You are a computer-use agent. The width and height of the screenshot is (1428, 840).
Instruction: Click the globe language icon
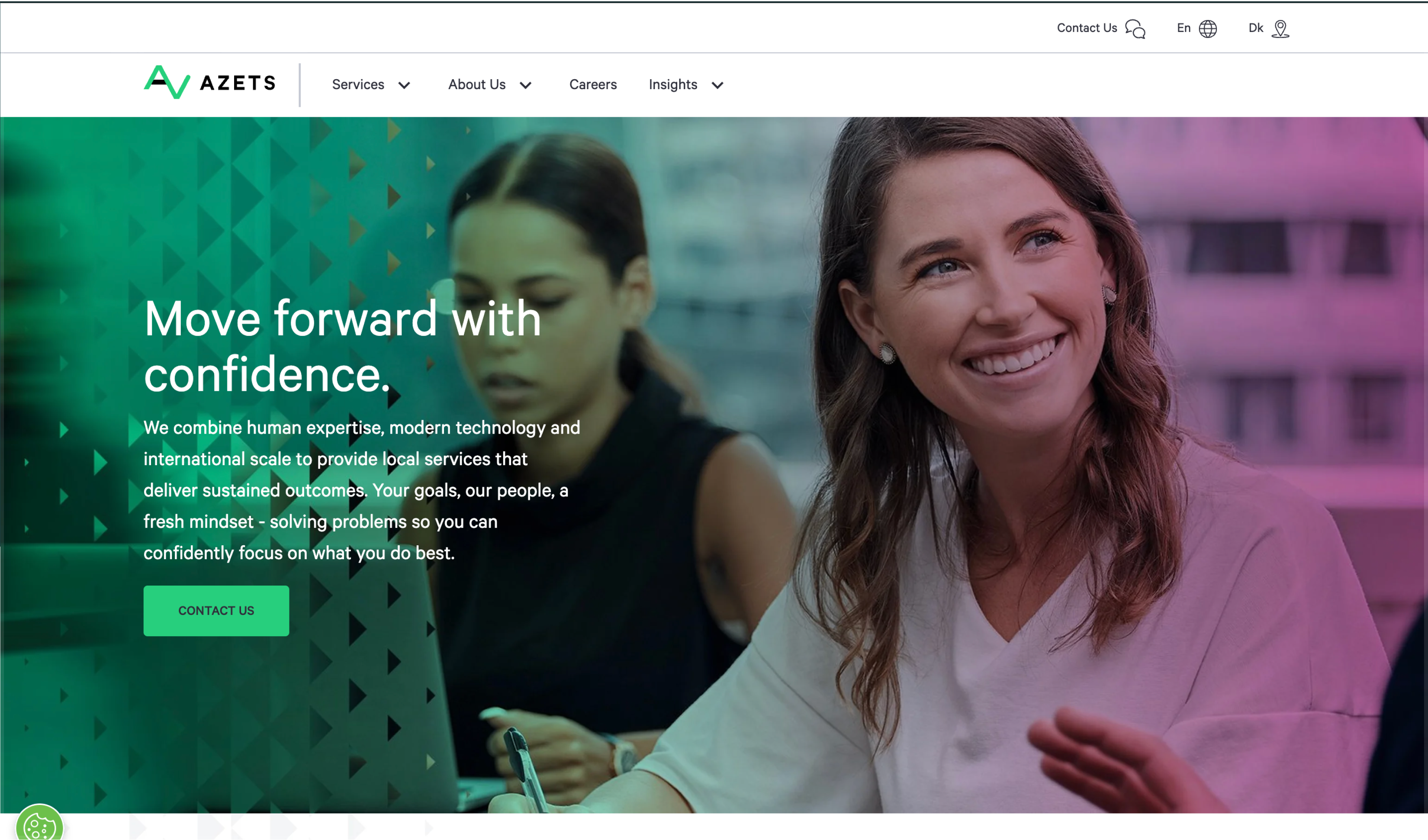coord(1208,28)
